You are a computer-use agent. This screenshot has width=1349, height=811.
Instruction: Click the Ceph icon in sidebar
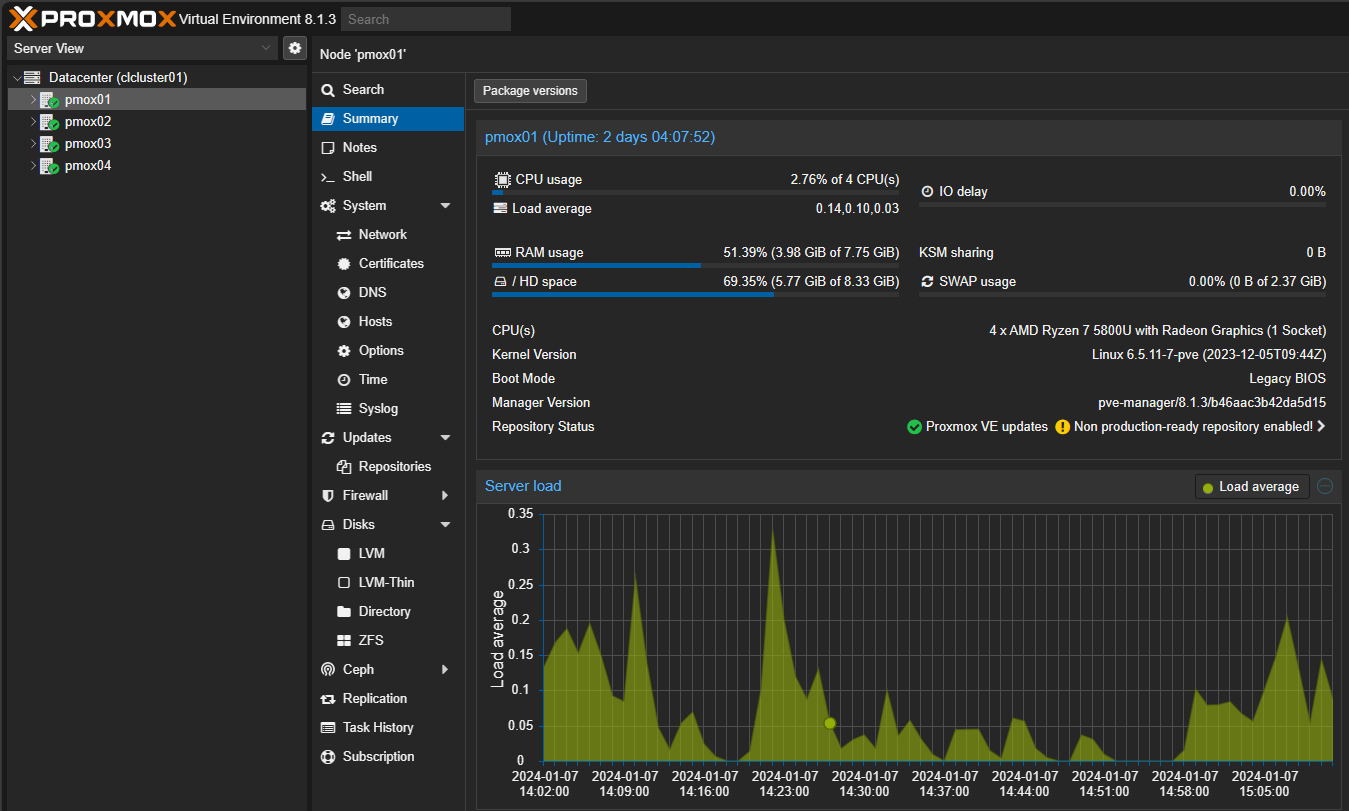327,670
